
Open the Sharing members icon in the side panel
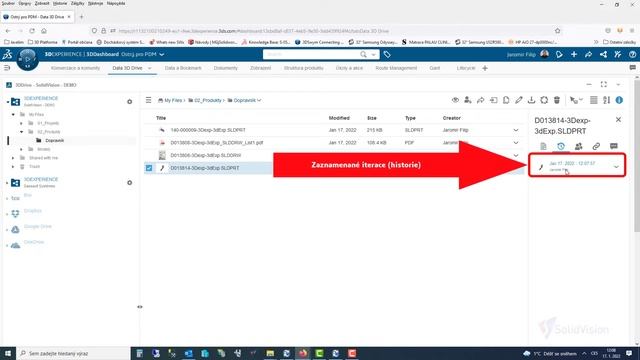pos(578,146)
